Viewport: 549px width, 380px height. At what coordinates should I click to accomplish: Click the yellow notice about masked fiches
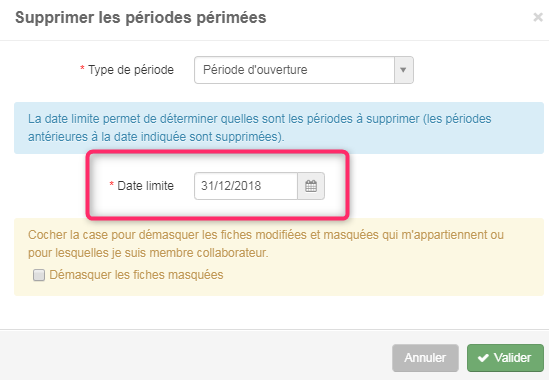click(x=279, y=257)
